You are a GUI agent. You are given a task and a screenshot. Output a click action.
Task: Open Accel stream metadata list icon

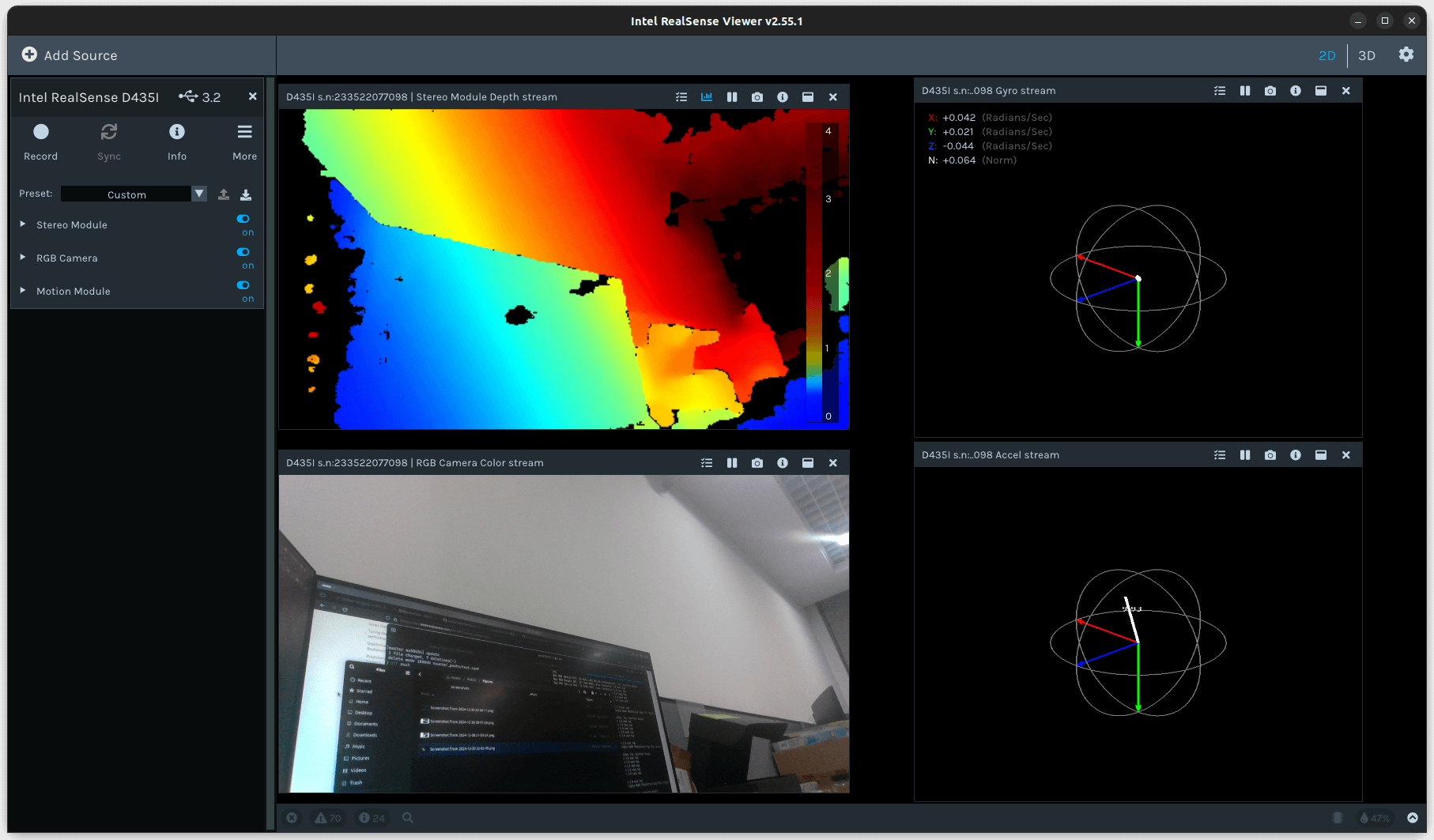(1220, 455)
